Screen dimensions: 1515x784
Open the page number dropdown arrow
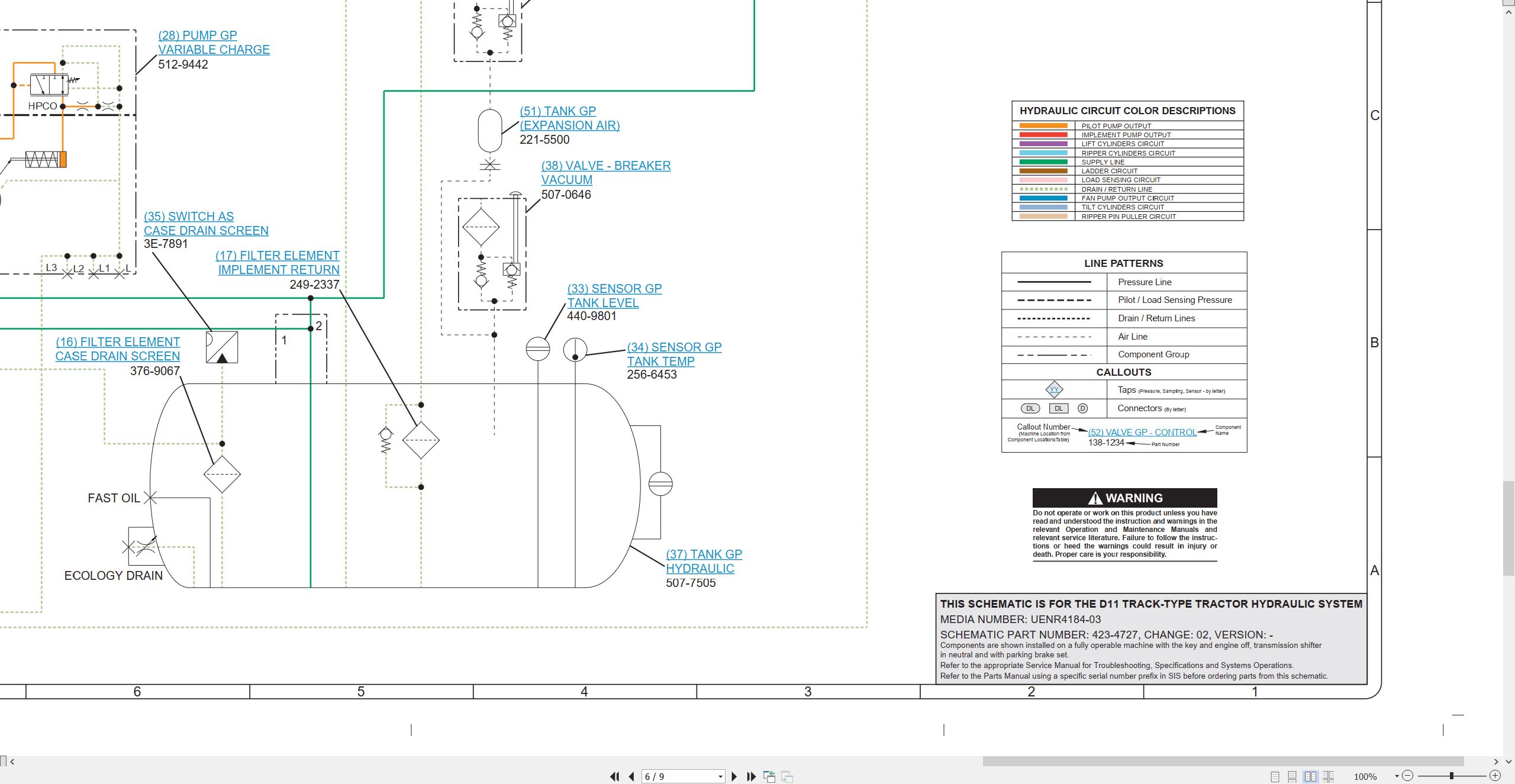click(720, 777)
